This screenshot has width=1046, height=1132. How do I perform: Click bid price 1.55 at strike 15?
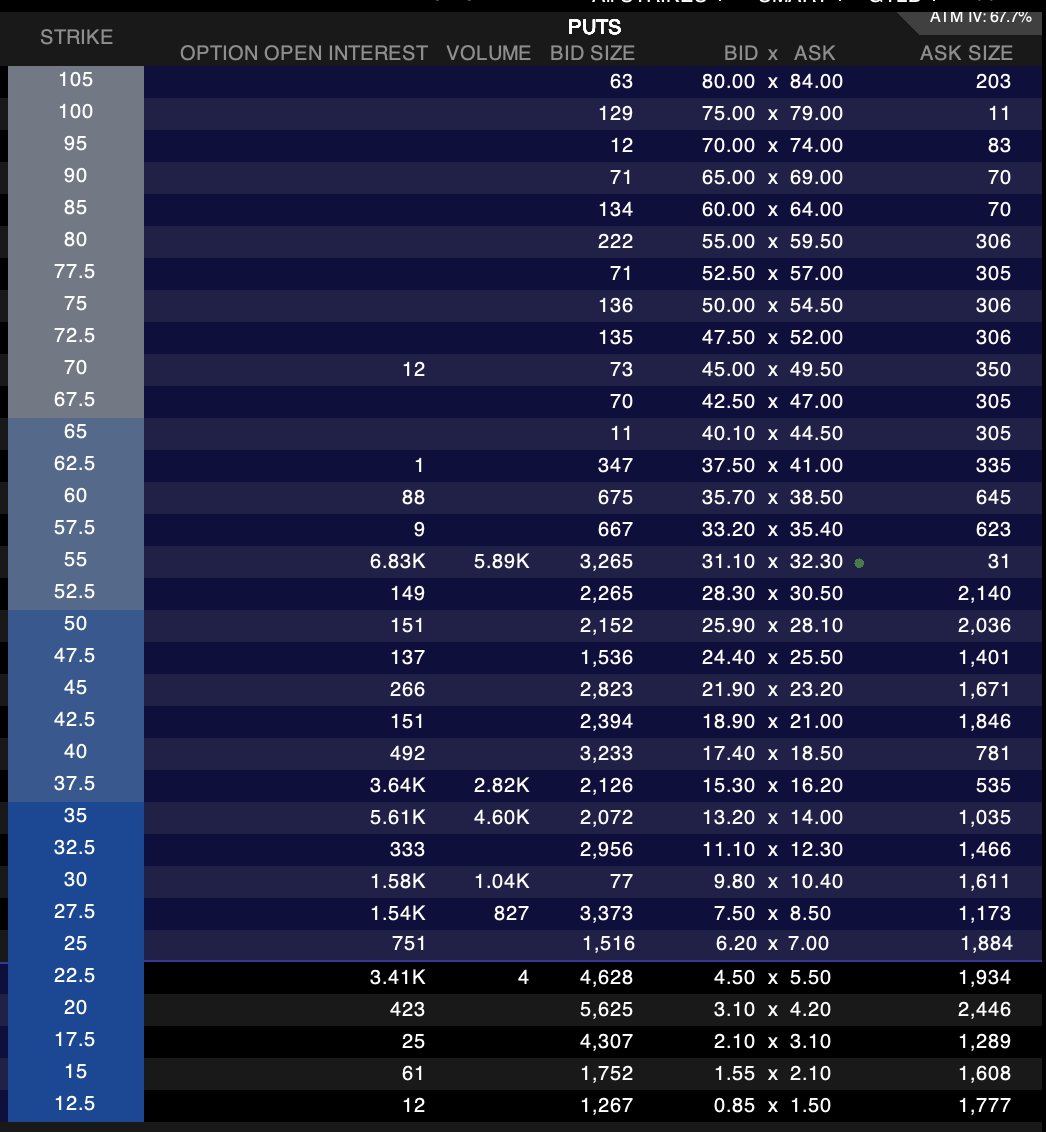(x=734, y=1074)
